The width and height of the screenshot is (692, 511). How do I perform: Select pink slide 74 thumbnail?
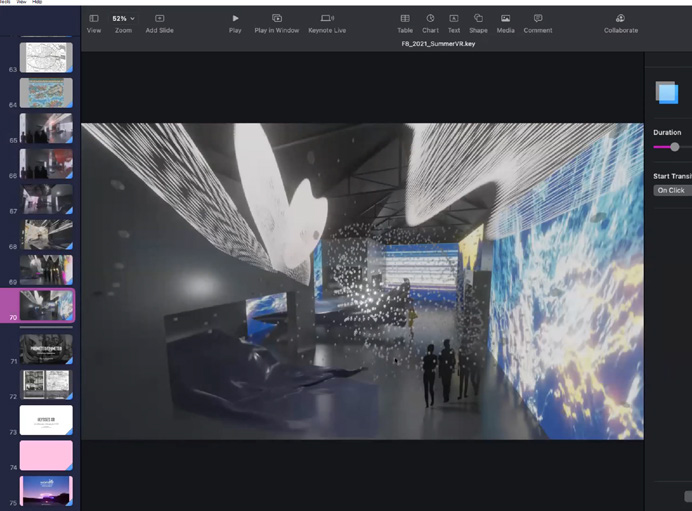point(46,455)
